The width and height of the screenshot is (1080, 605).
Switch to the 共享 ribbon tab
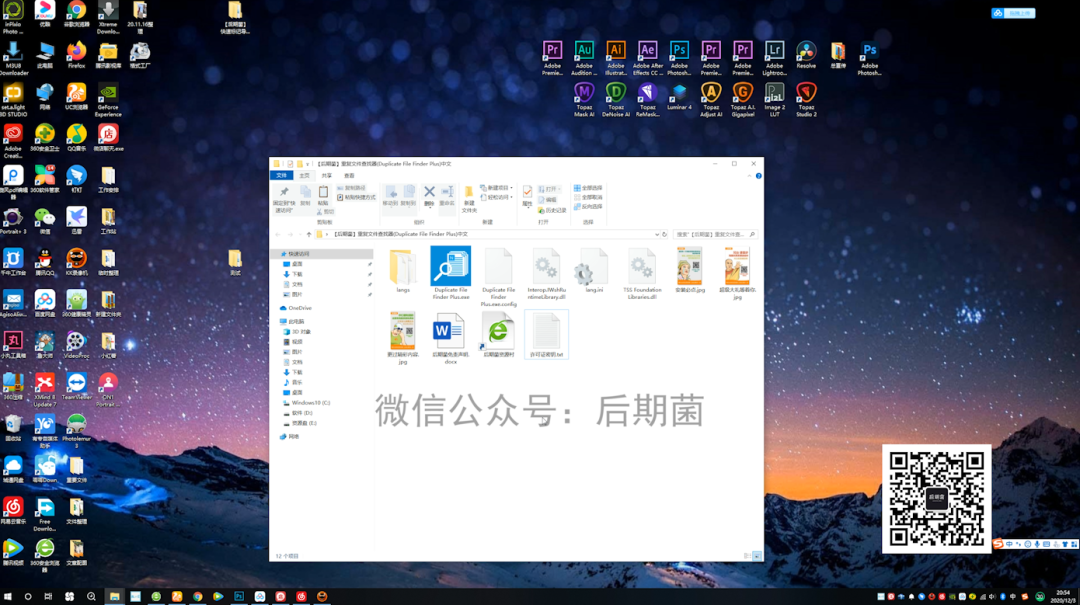coord(327,175)
